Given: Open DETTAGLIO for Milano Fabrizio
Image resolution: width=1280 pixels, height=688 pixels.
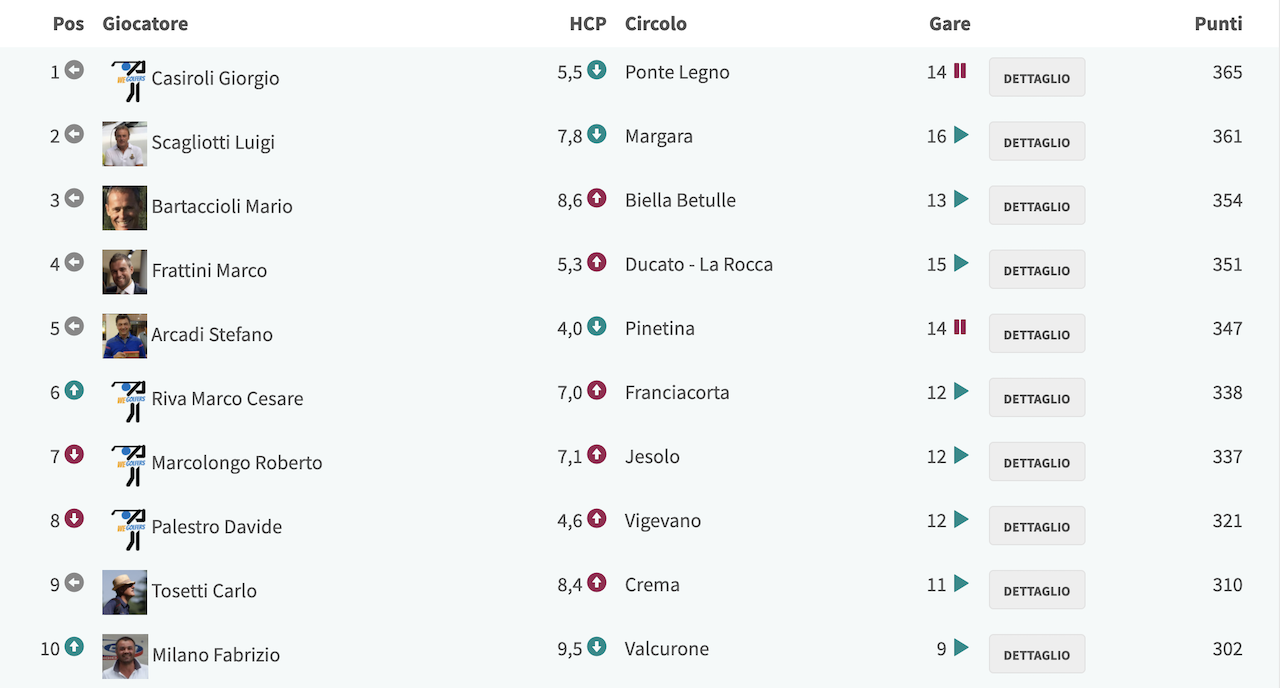Looking at the screenshot, I should click(1037, 653).
